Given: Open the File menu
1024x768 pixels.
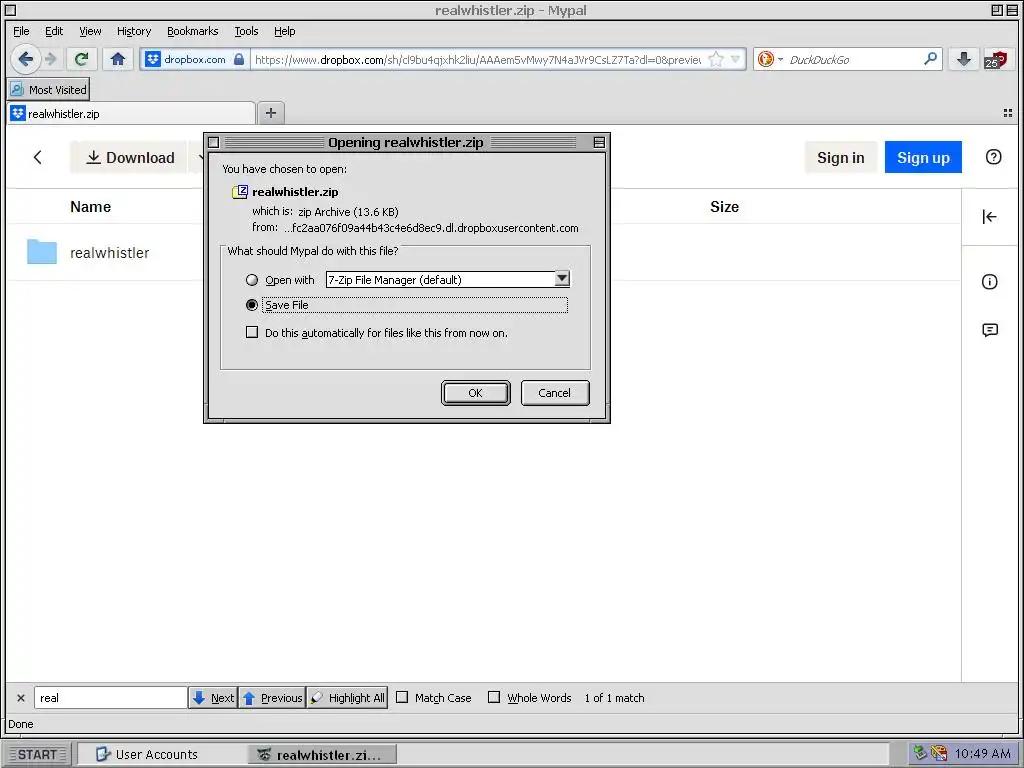Looking at the screenshot, I should [21, 31].
